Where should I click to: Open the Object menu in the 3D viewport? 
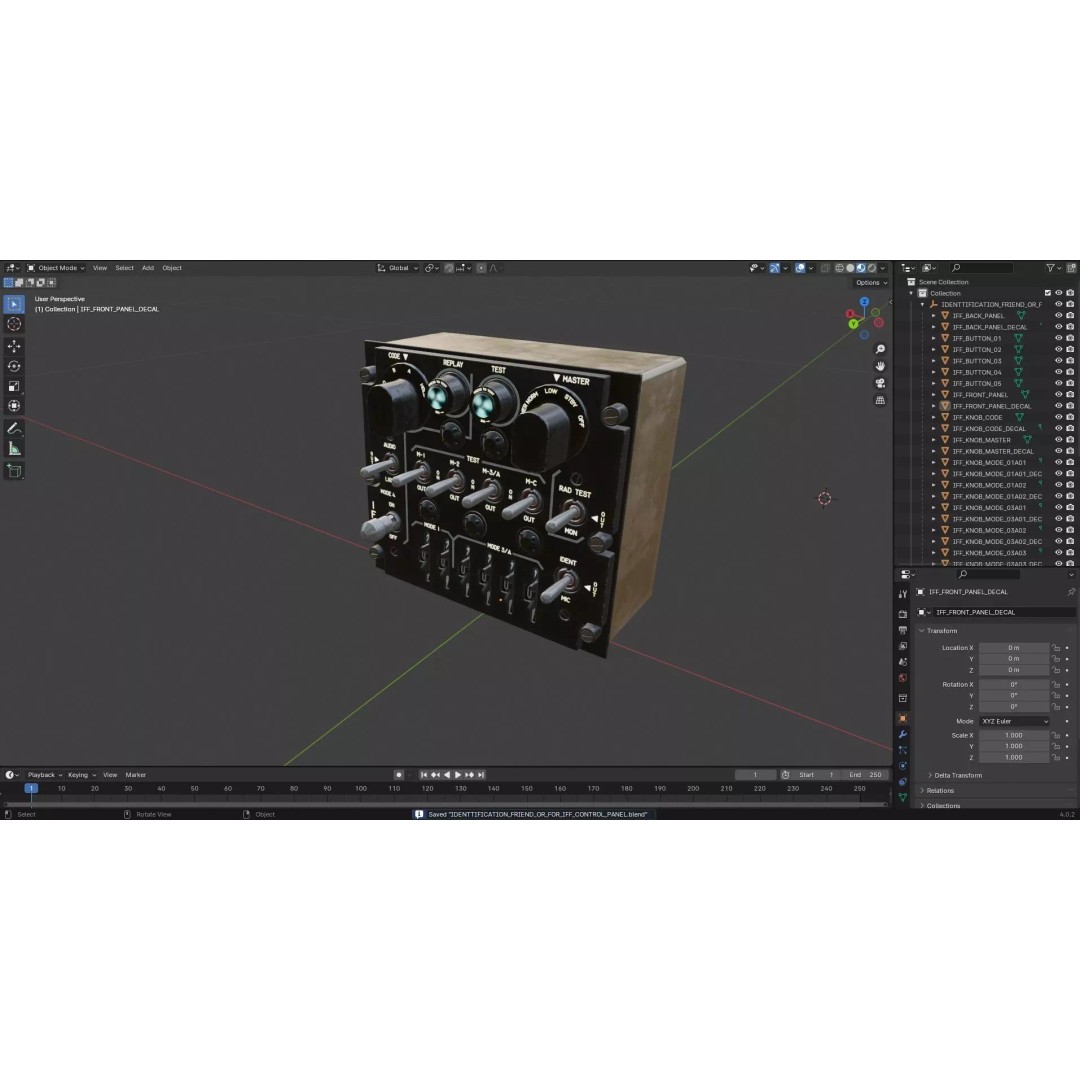pos(171,267)
